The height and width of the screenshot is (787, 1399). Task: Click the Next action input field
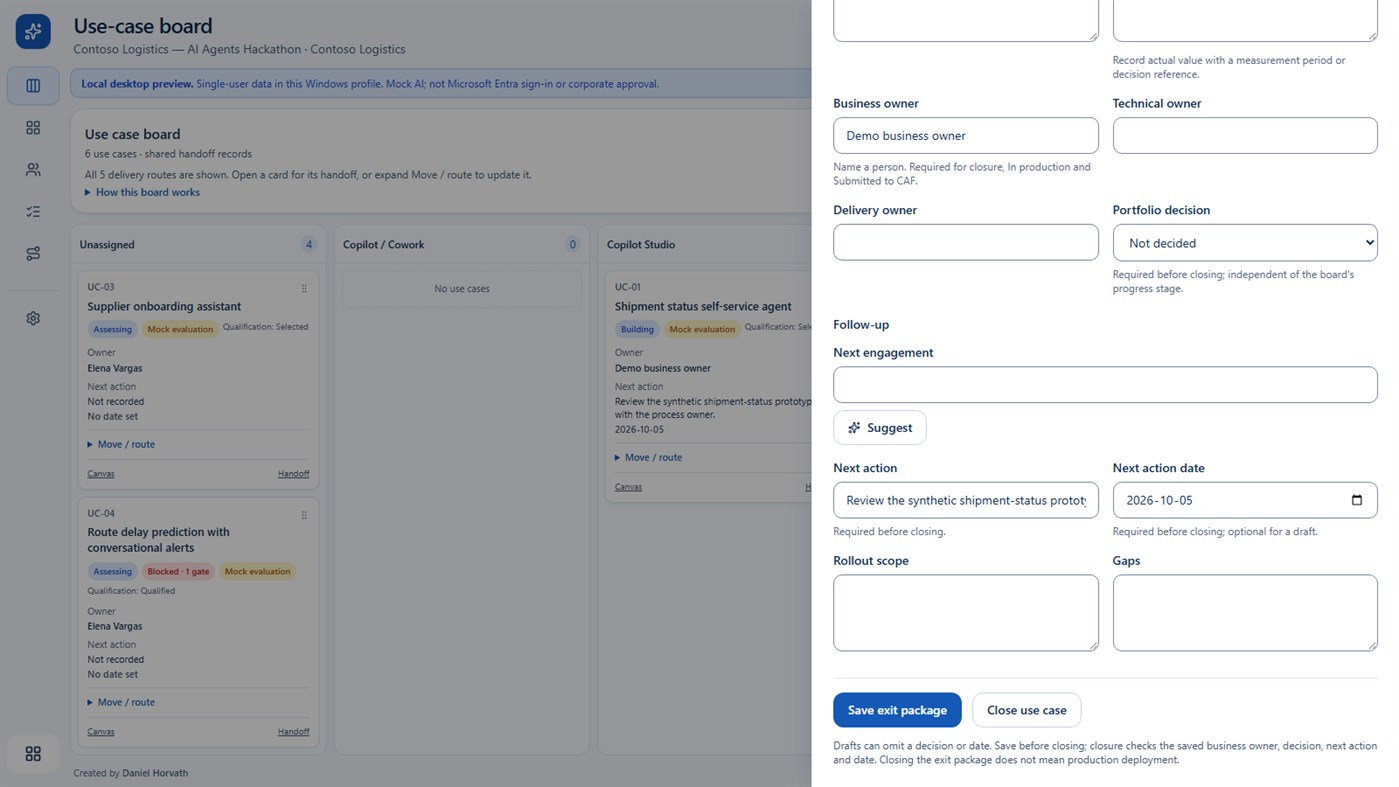(966, 500)
